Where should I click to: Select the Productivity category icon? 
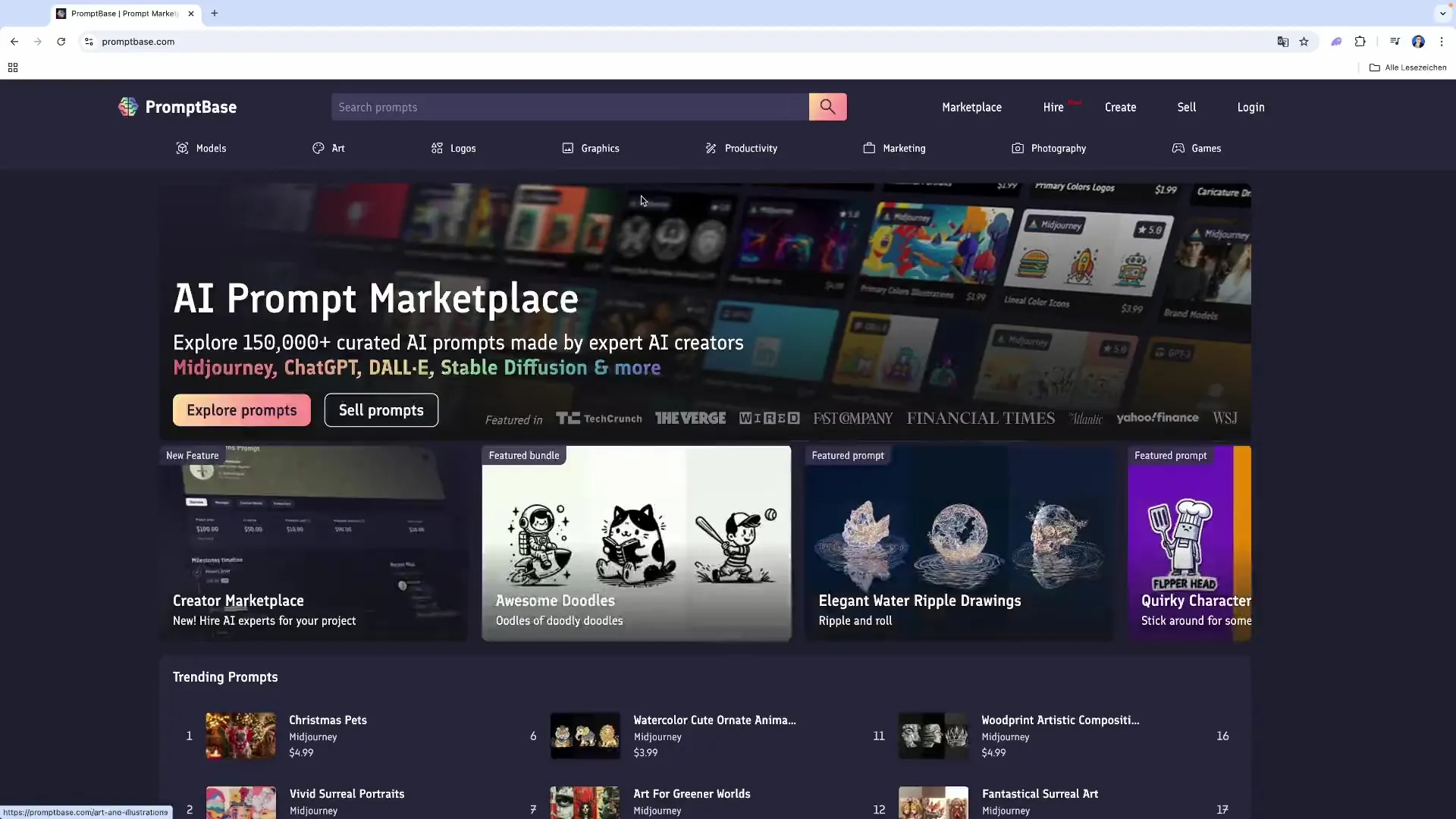[x=711, y=149]
